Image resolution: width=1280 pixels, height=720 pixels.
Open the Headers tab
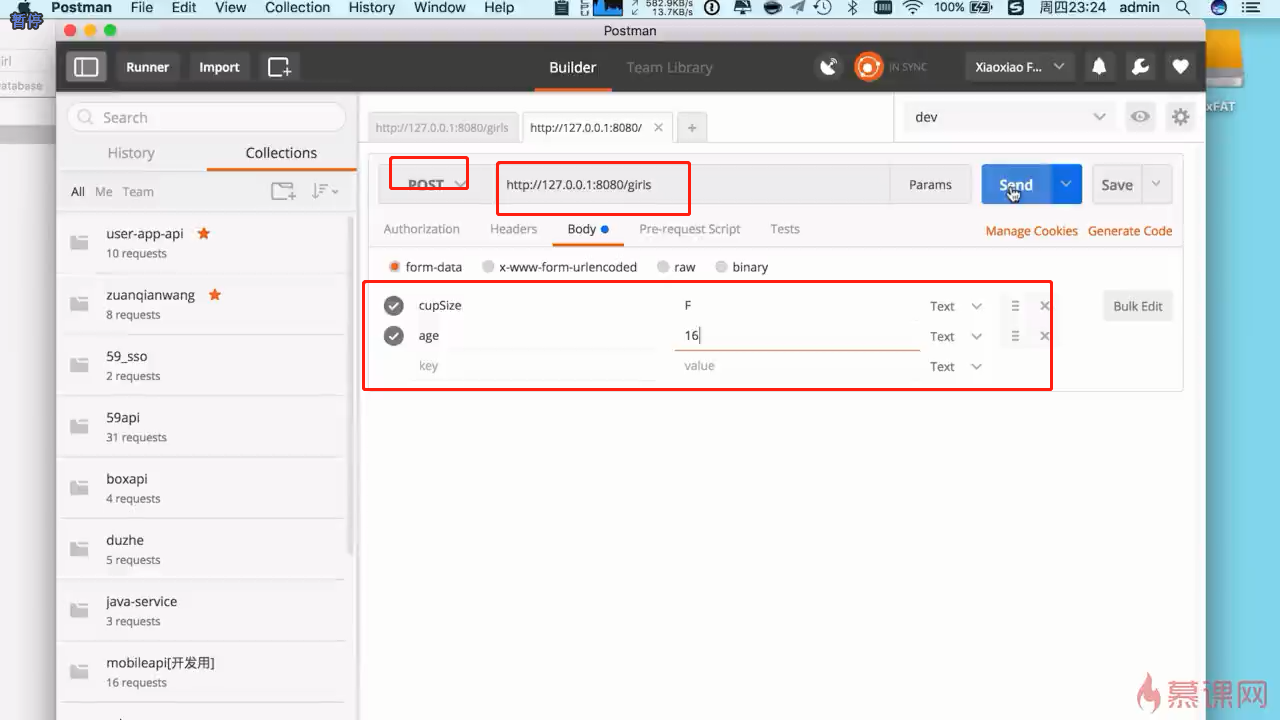click(514, 229)
